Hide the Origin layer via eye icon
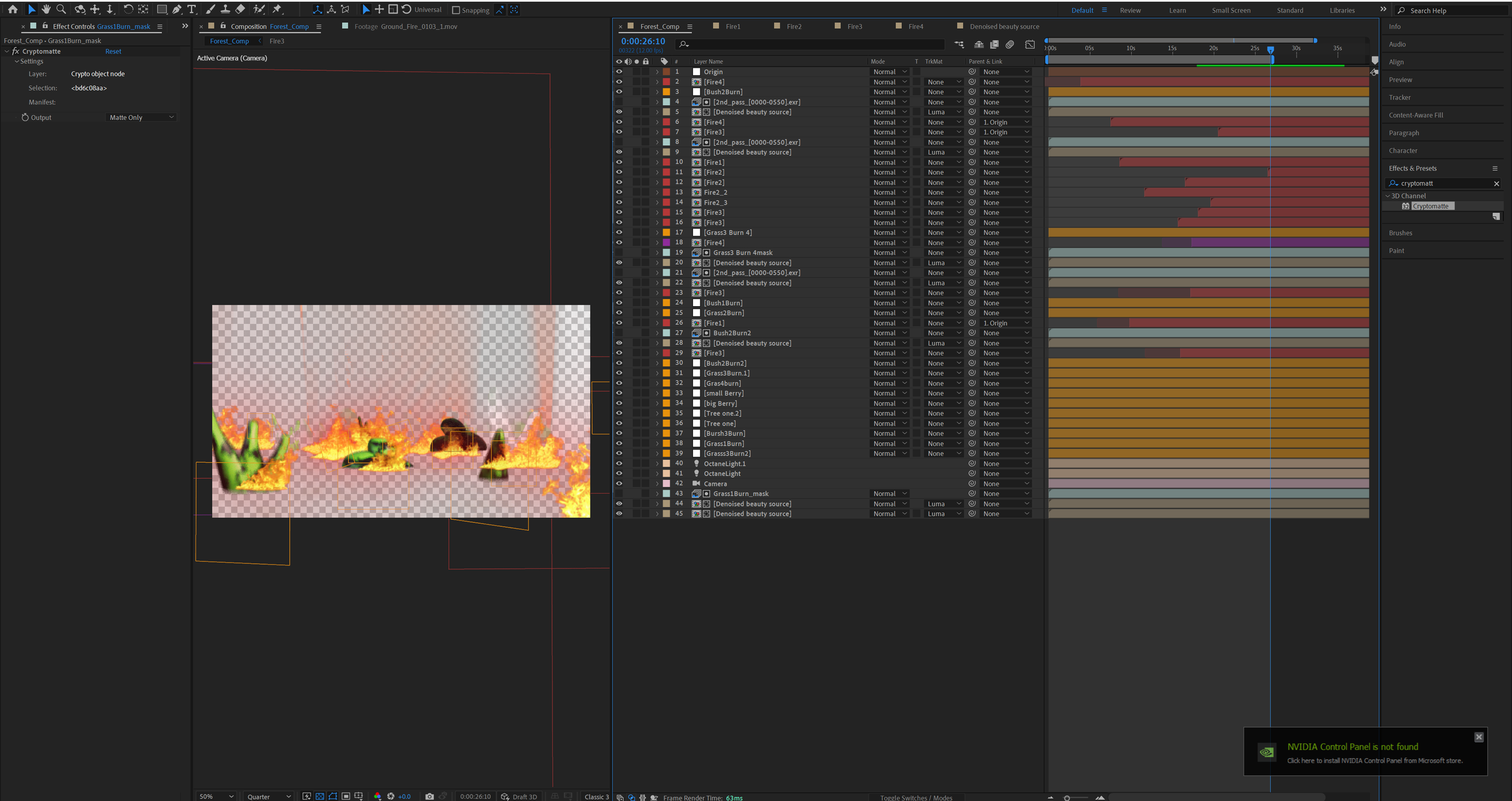 (619, 71)
